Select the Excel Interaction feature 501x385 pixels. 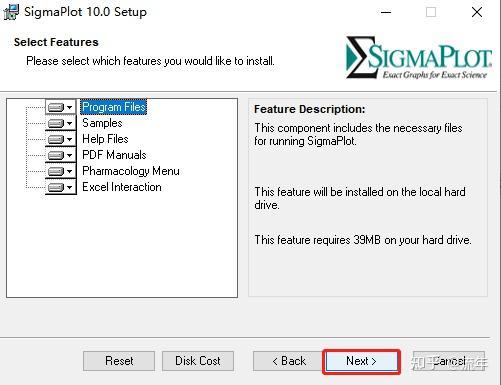point(122,187)
